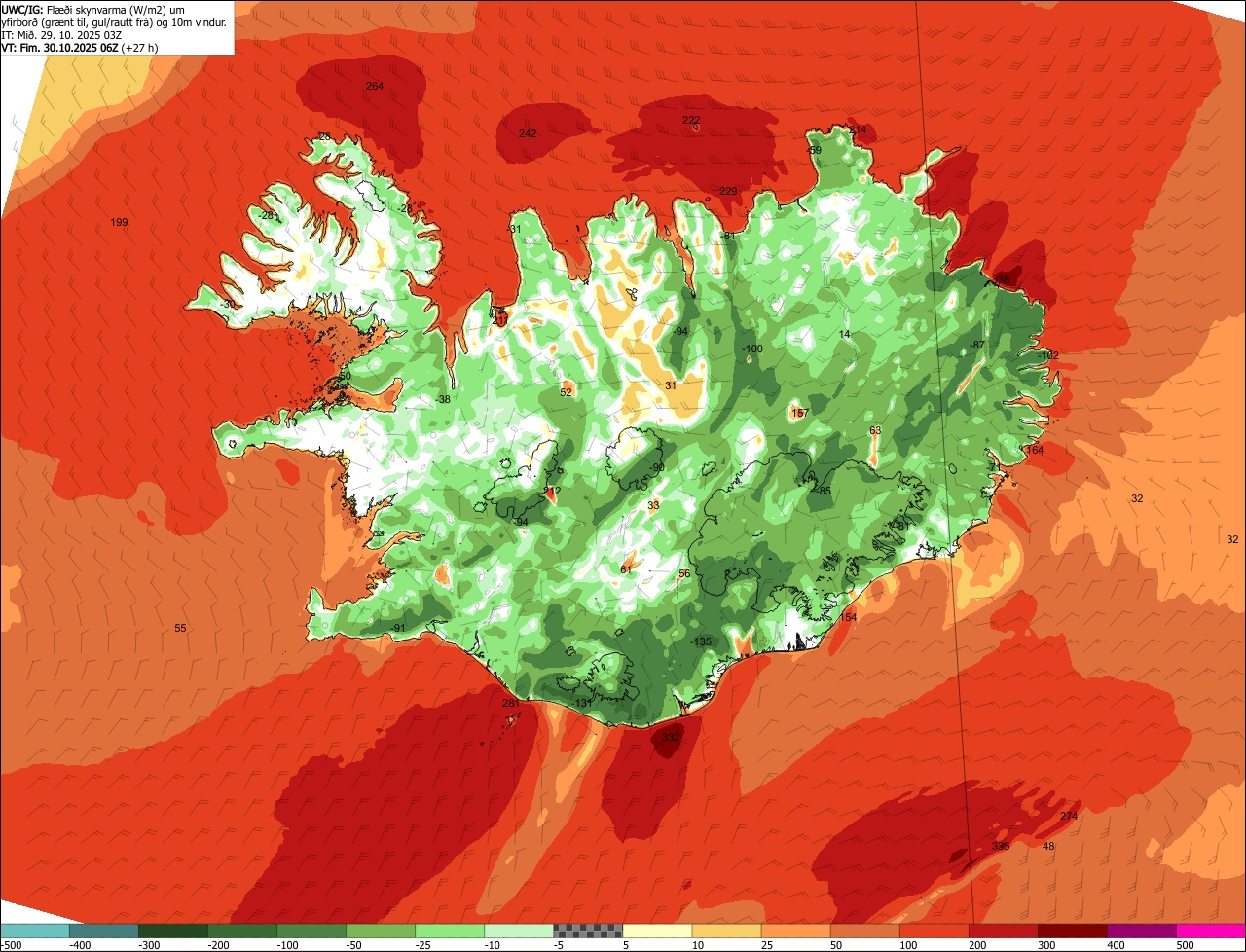Pick the dark maroon swatch from 300 to 400

pyautogui.click(x=1071, y=931)
